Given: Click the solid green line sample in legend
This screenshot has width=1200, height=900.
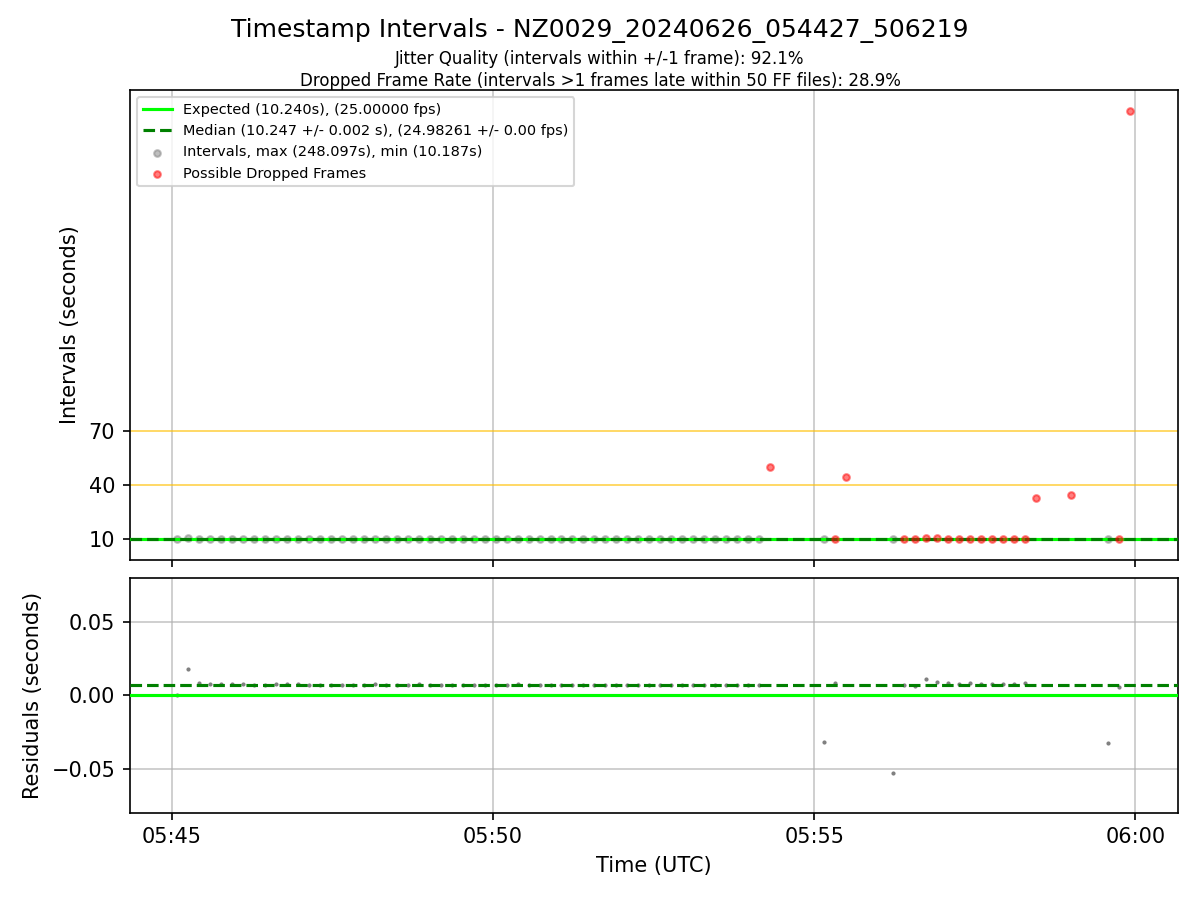Looking at the screenshot, I should (158, 109).
